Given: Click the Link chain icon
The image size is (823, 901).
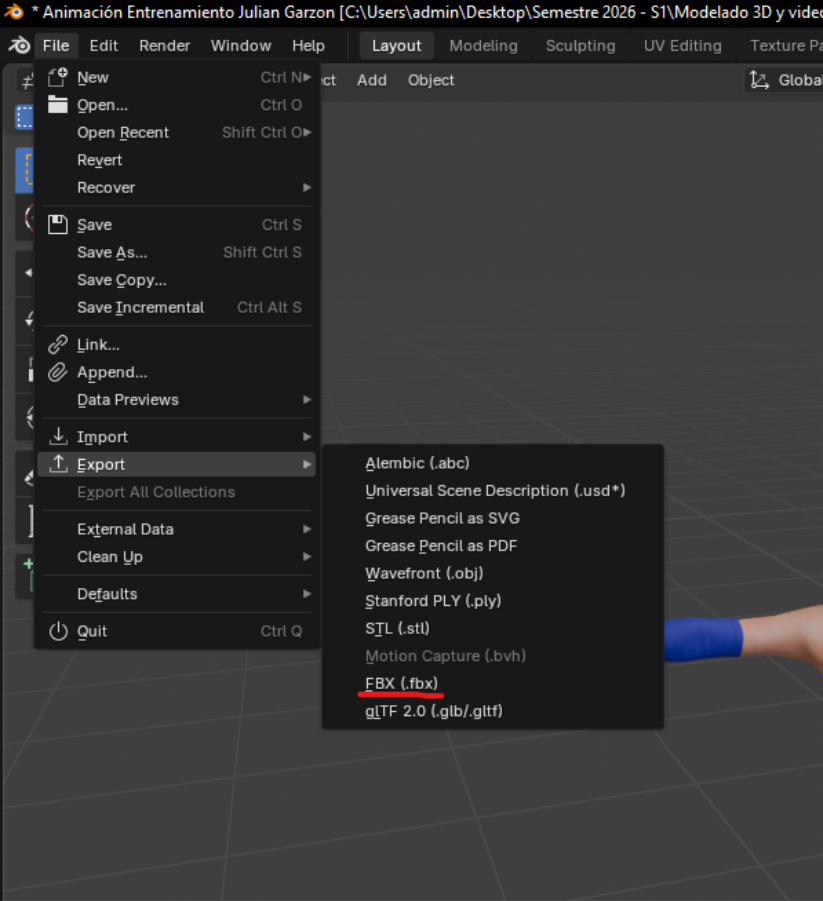Looking at the screenshot, I should (57, 344).
